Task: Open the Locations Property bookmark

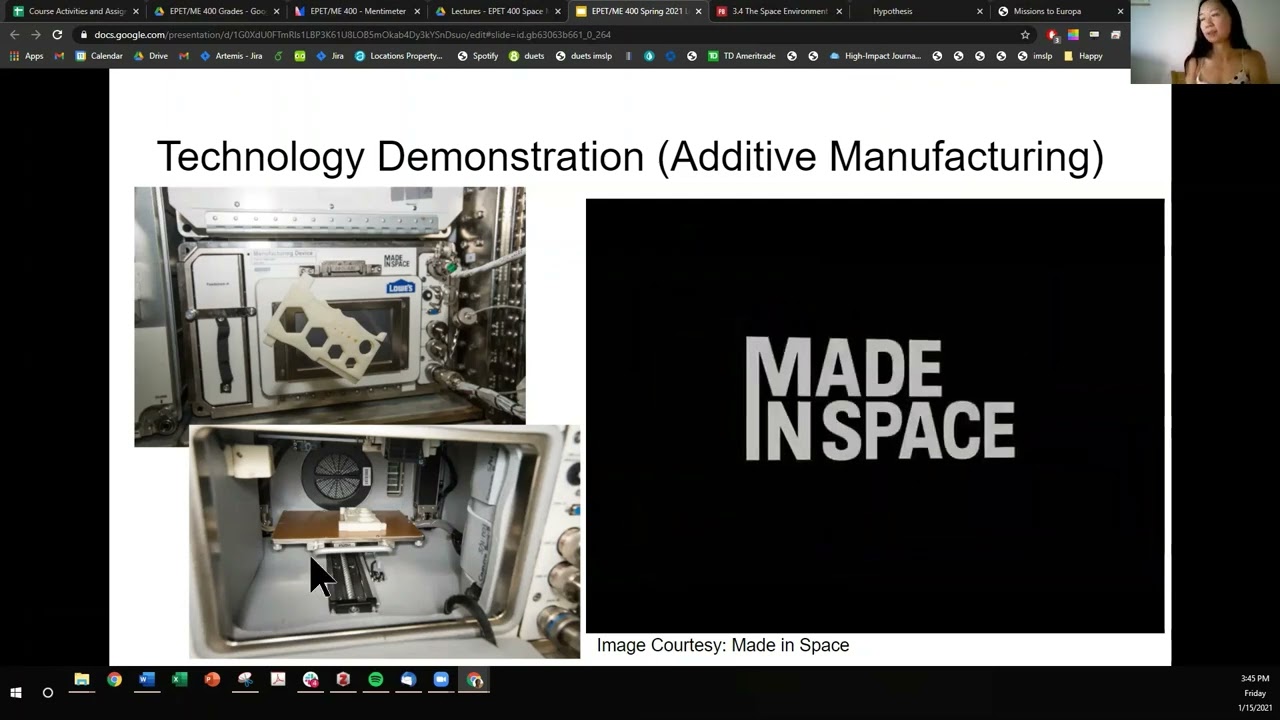Action: 398,56
